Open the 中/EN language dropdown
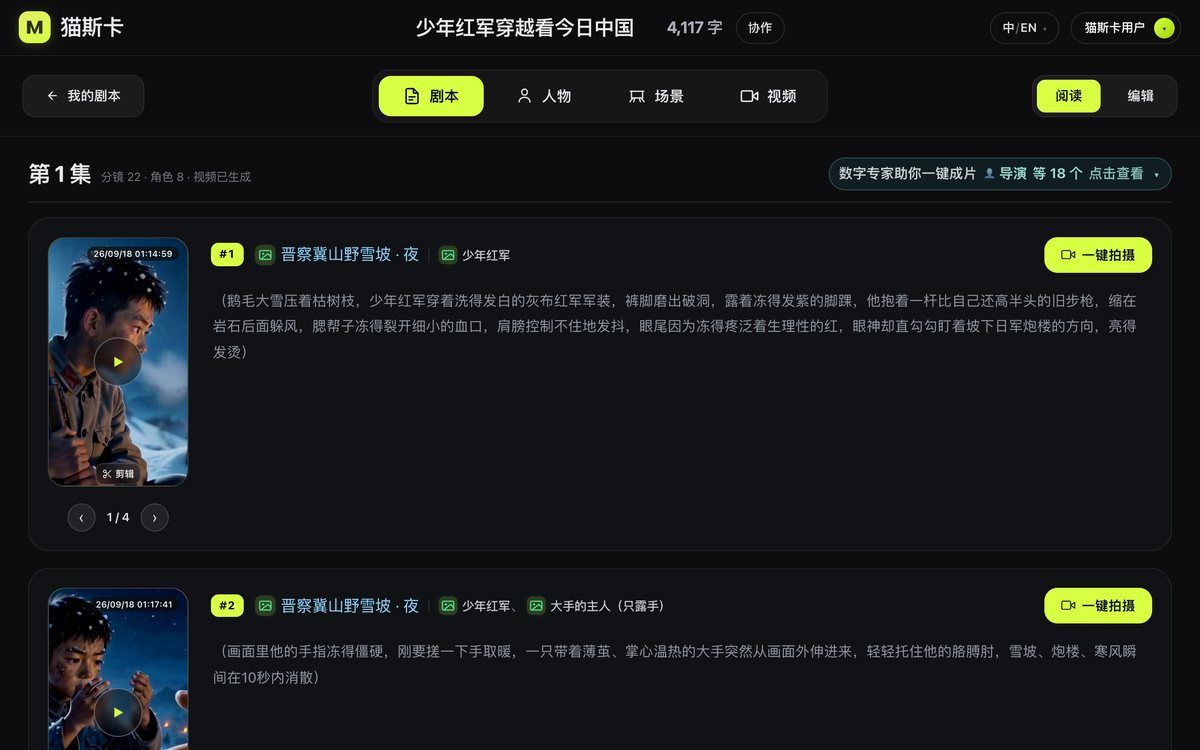 1025,28
